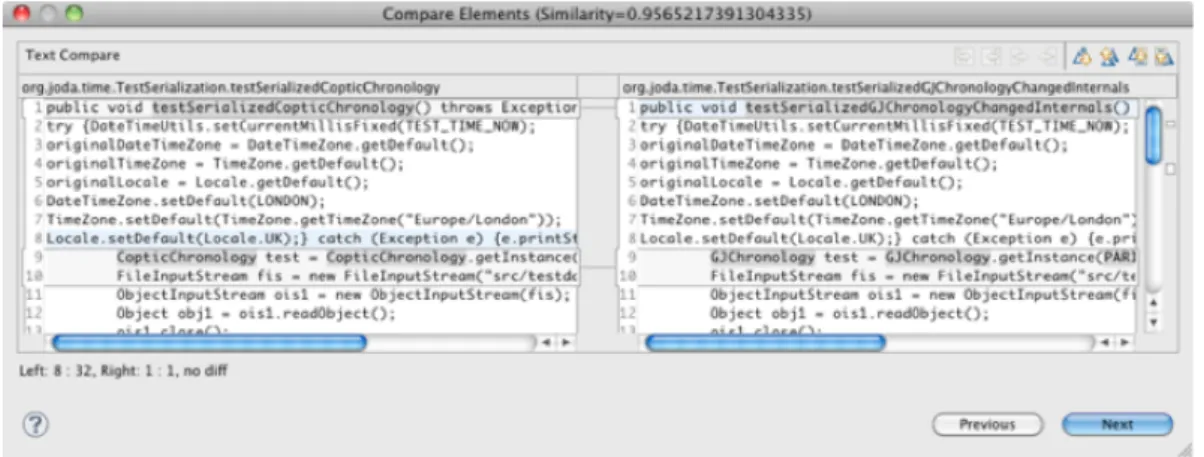Image resolution: width=1204 pixels, height=457 pixels.
Task: Click right line 10 FileInputStream fis statement
Action: pos(924,275)
